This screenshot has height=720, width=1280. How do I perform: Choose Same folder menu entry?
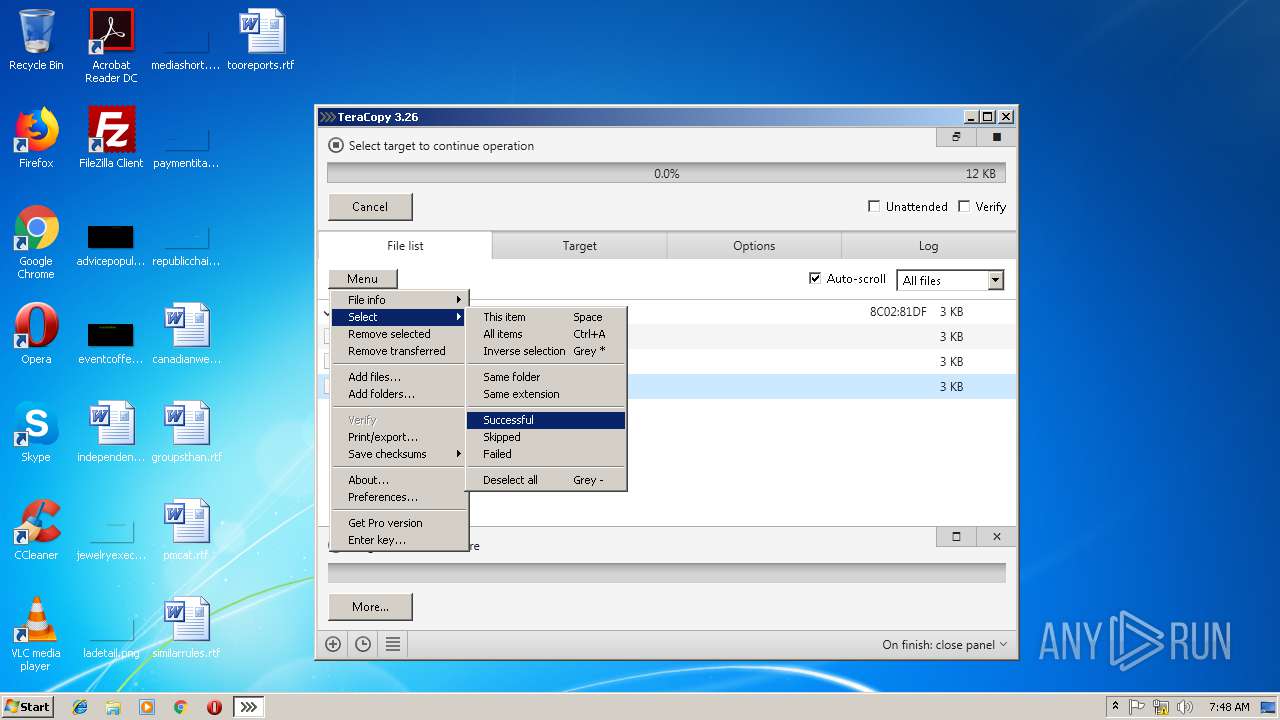546,377
